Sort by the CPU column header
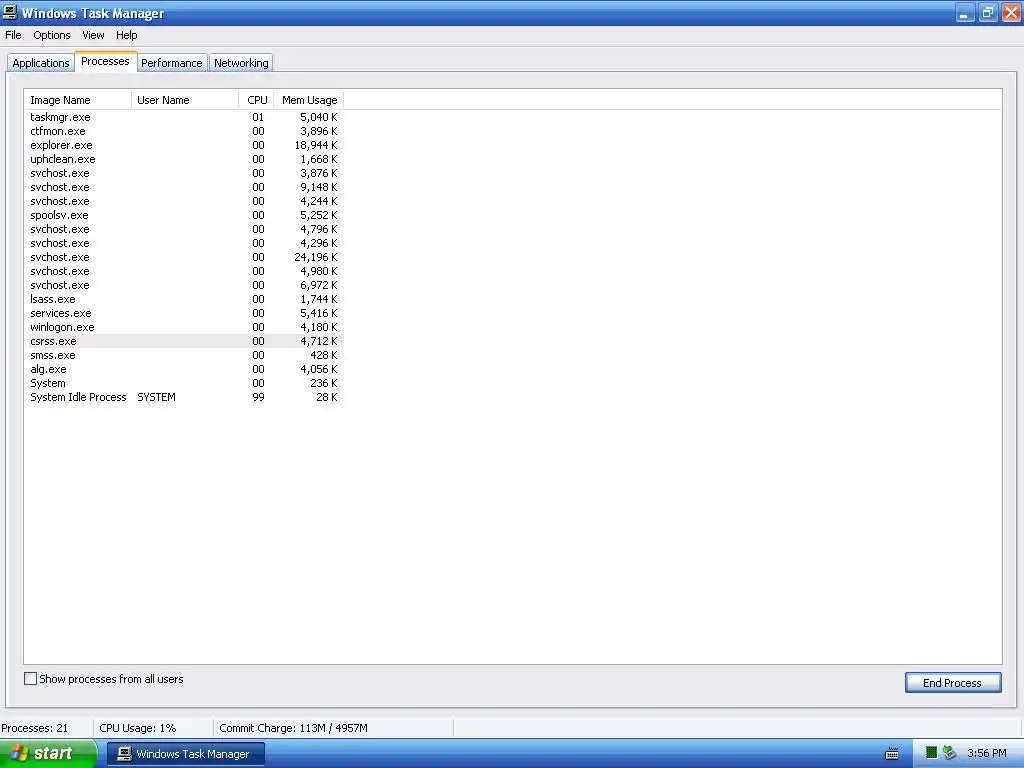The width and height of the screenshot is (1024, 768). [x=257, y=100]
